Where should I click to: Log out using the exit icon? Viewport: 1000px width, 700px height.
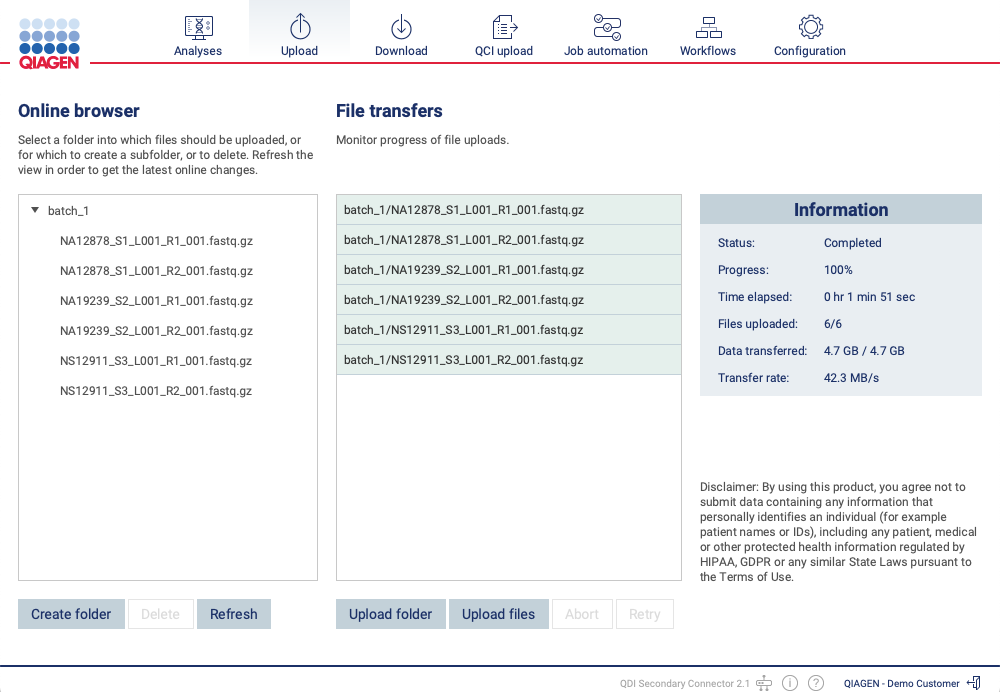tap(973, 683)
